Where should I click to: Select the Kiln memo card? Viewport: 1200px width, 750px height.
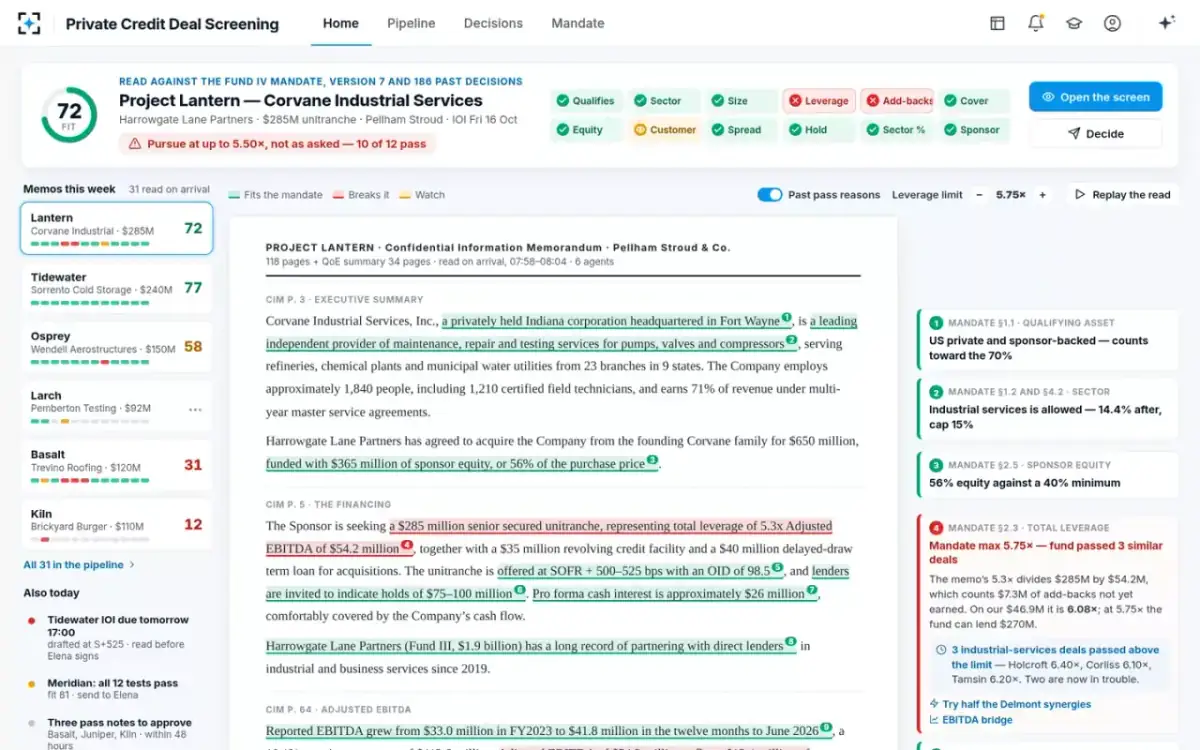coord(116,524)
